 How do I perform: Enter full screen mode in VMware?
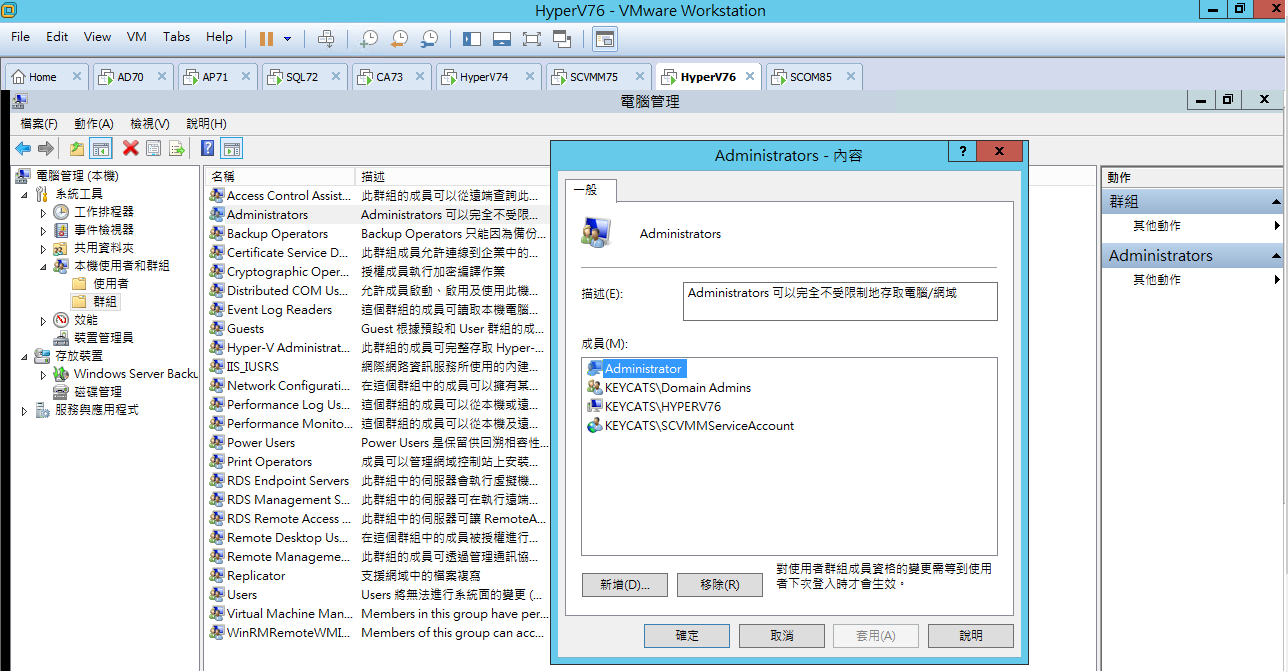[x=532, y=38]
